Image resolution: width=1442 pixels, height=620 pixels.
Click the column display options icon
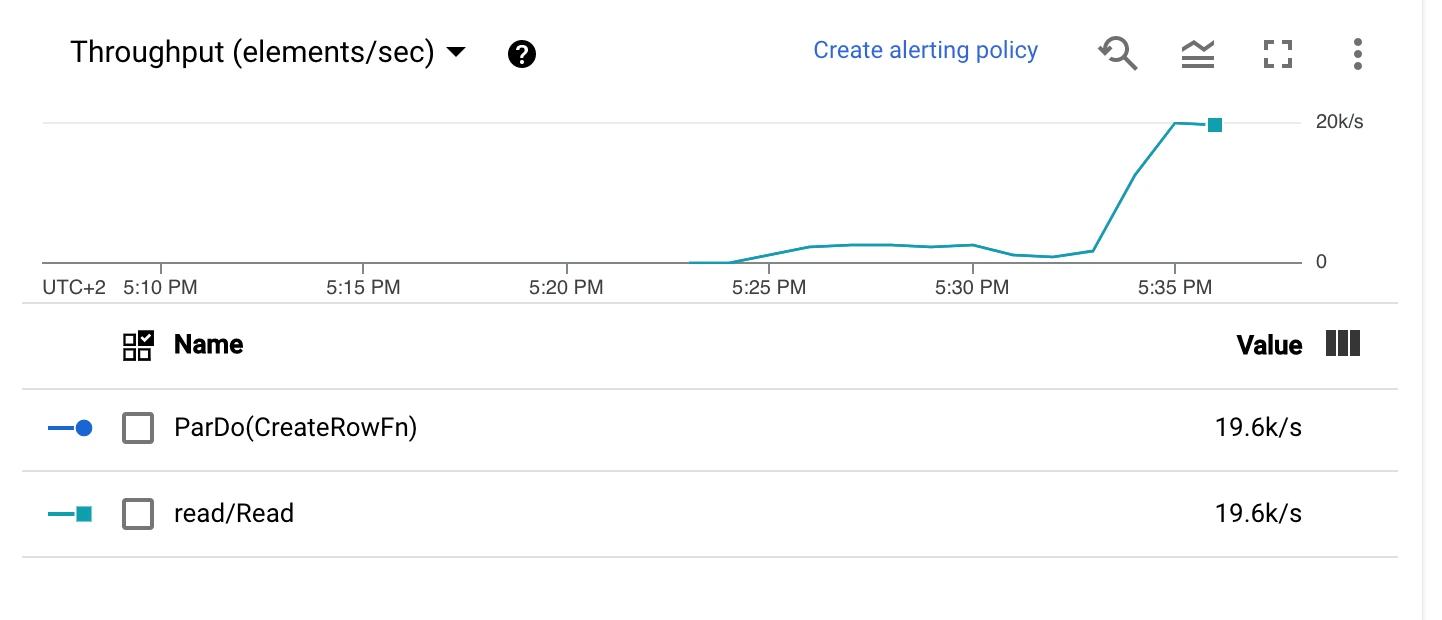point(1343,344)
